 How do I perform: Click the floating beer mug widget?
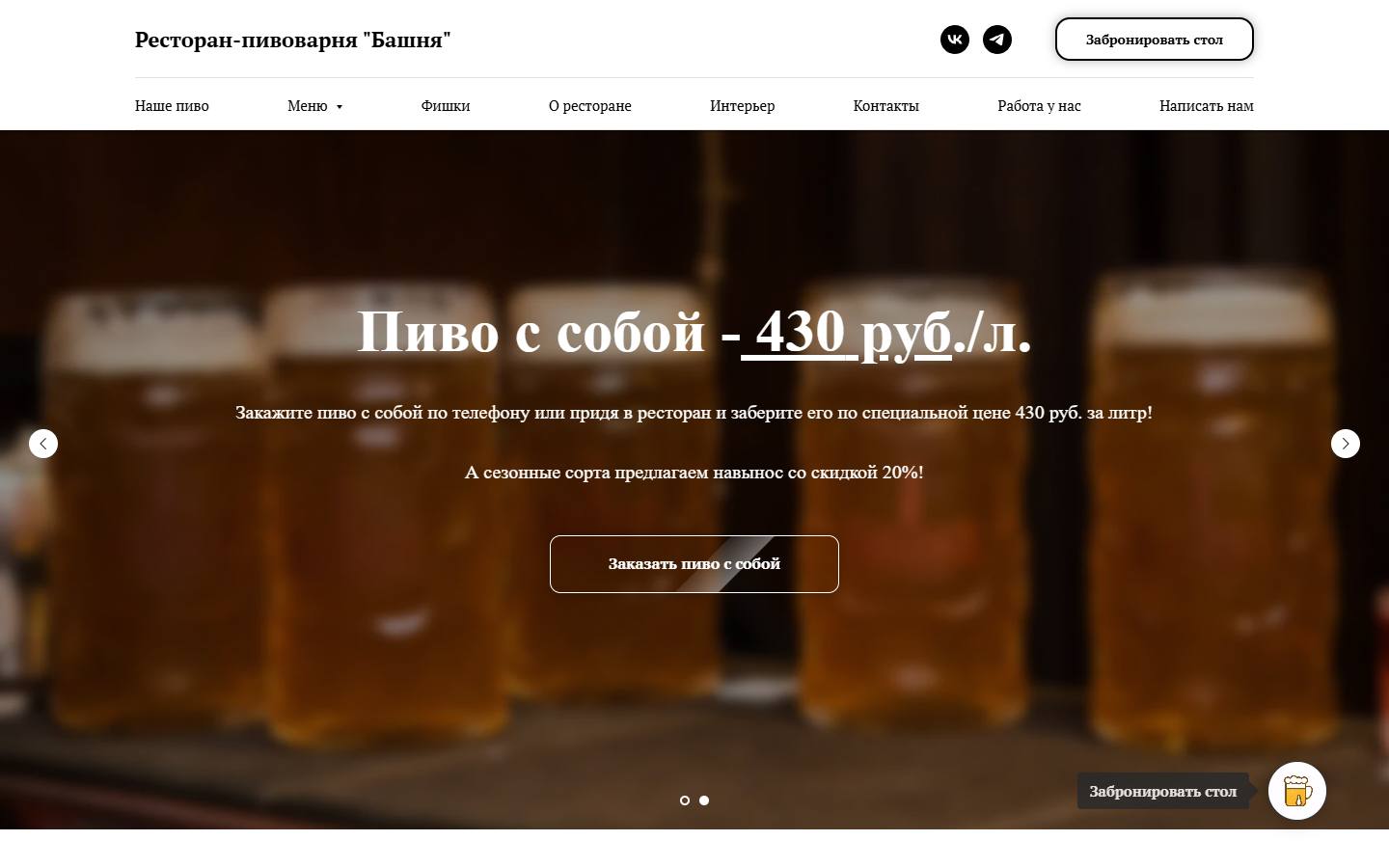(1297, 791)
